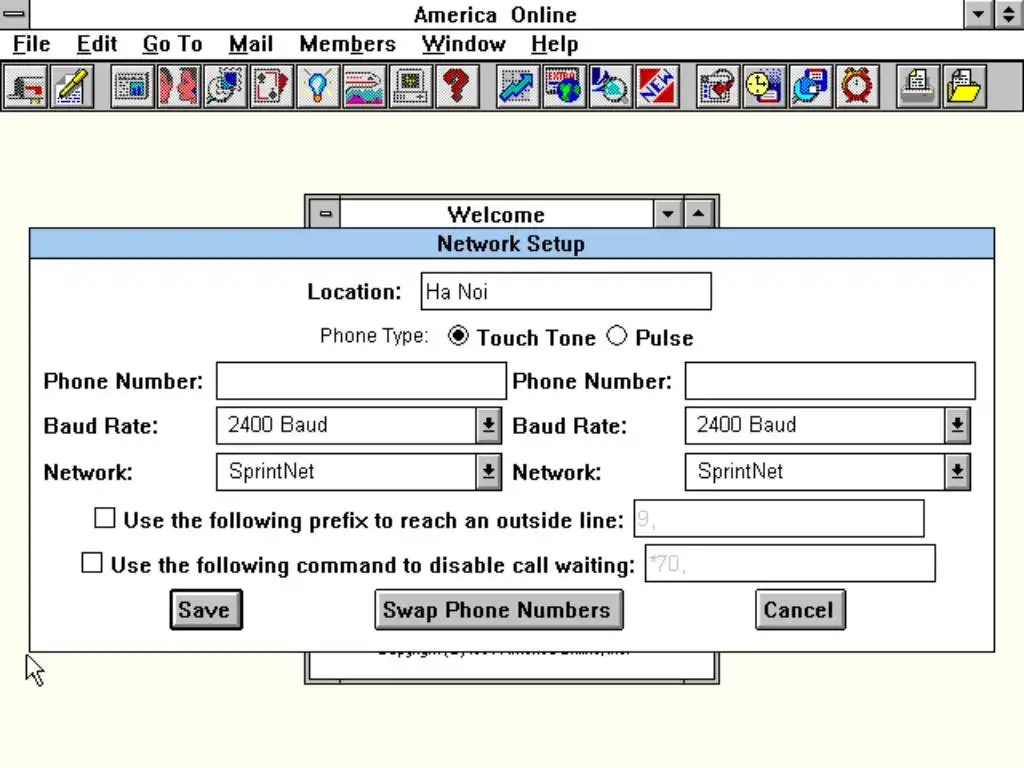
Task: Click the Extra globe news icon
Action: 564,86
